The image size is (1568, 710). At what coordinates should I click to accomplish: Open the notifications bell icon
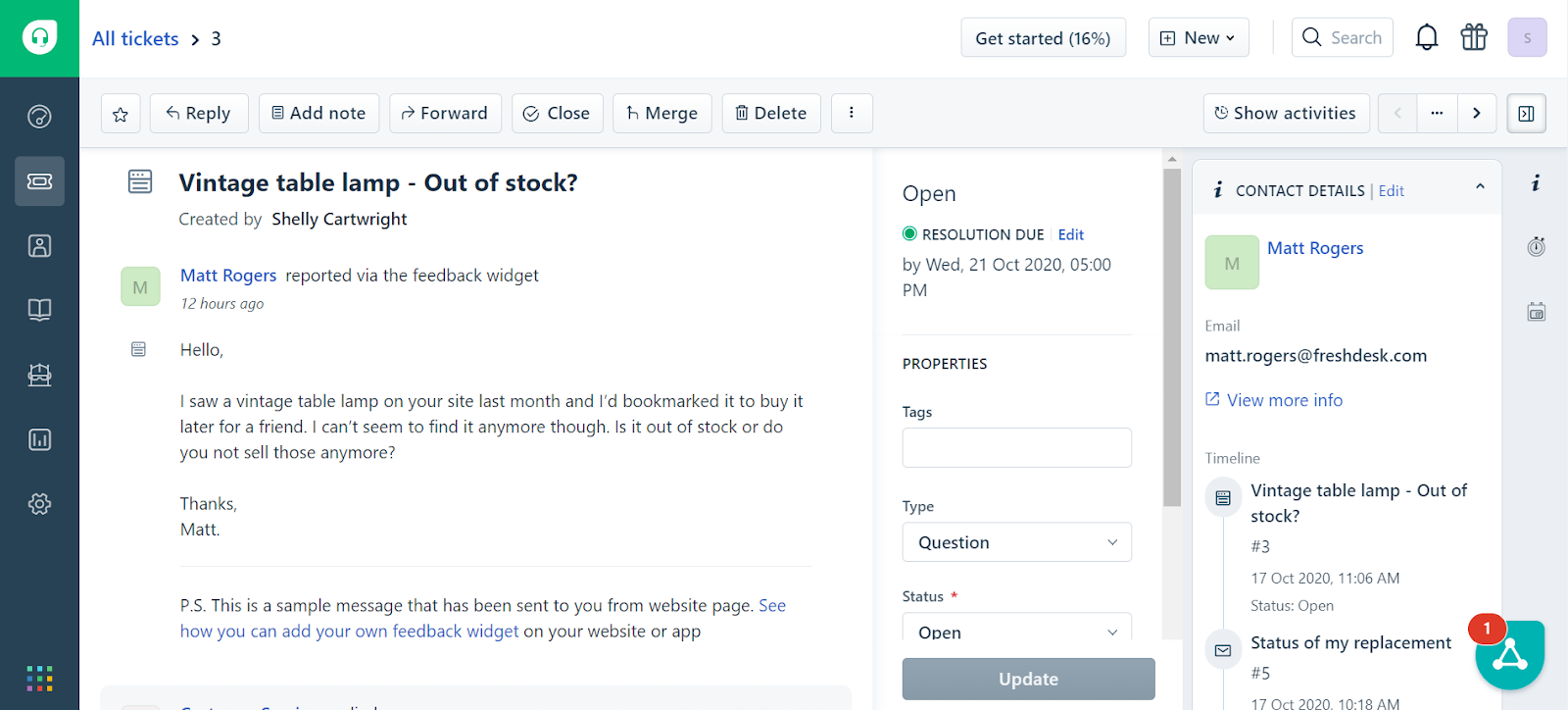coord(1427,37)
